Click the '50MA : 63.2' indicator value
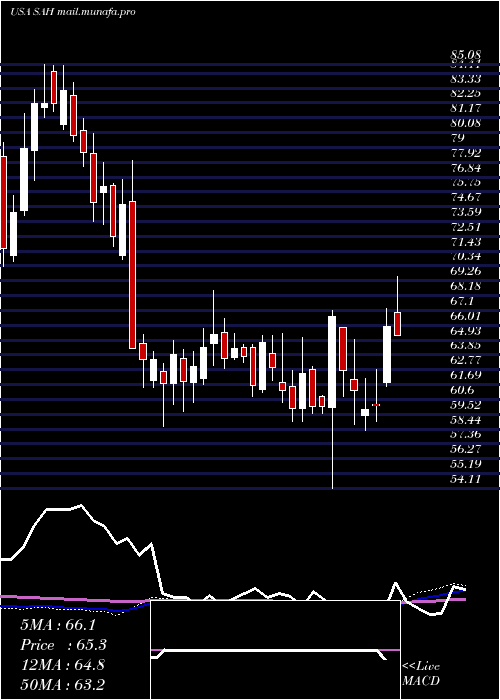 [62, 684]
